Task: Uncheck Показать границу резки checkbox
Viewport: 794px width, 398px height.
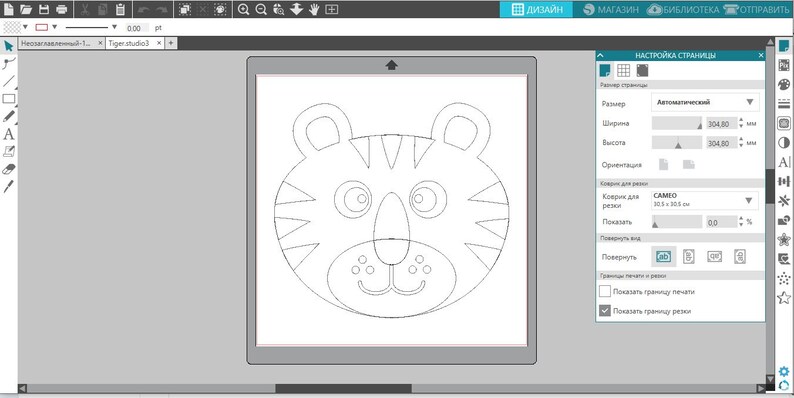Action: [605, 310]
